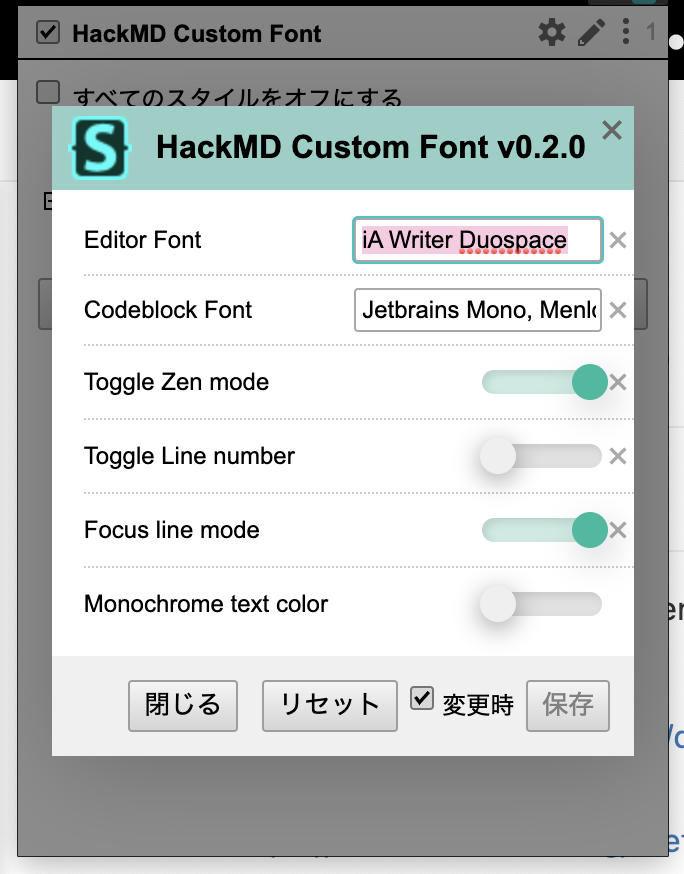684x874 pixels.
Task: Reset Toggle Line number with its X icon
Action: (x=618, y=456)
